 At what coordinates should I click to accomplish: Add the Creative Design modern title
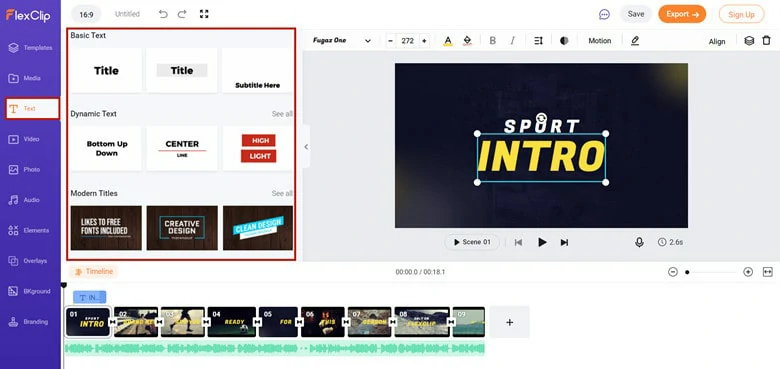182,228
